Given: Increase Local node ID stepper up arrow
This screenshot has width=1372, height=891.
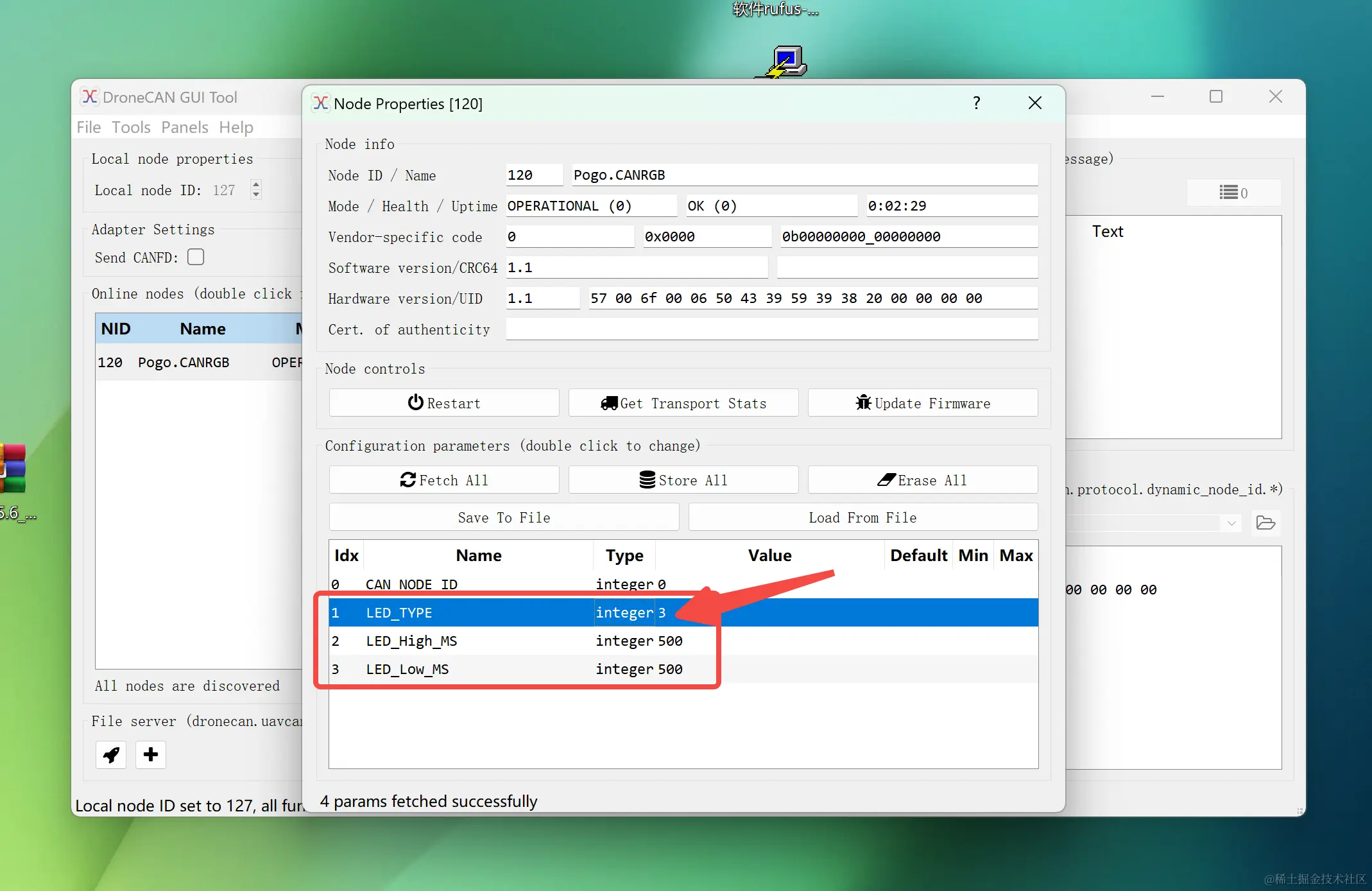Looking at the screenshot, I should [x=256, y=185].
